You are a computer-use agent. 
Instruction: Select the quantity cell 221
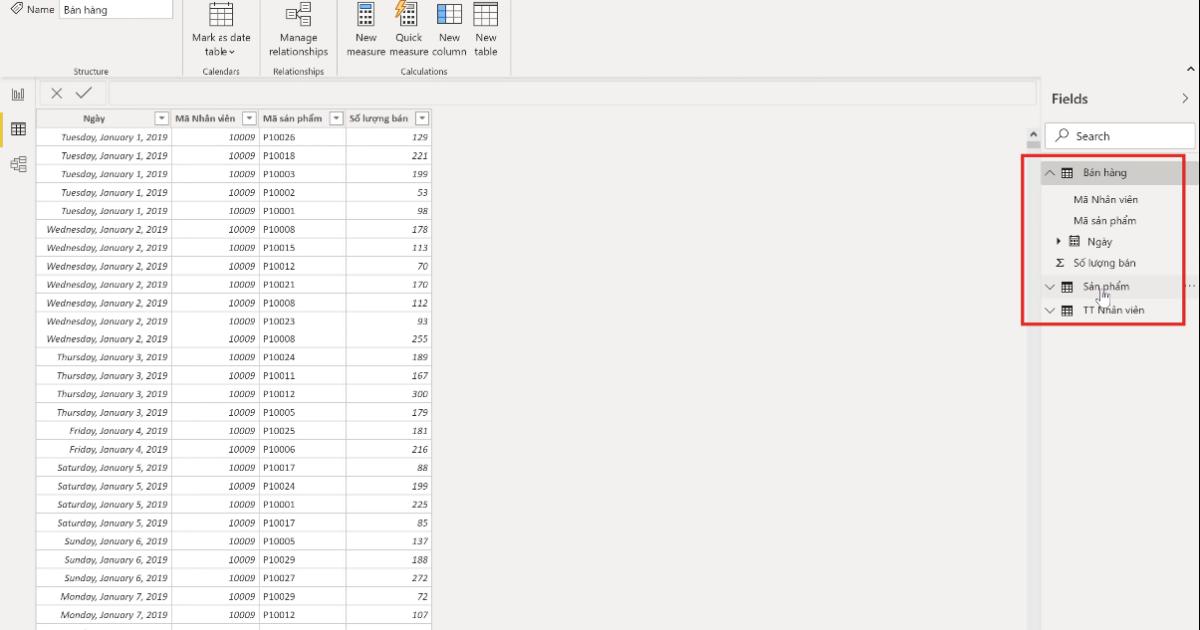tap(389, 156)
